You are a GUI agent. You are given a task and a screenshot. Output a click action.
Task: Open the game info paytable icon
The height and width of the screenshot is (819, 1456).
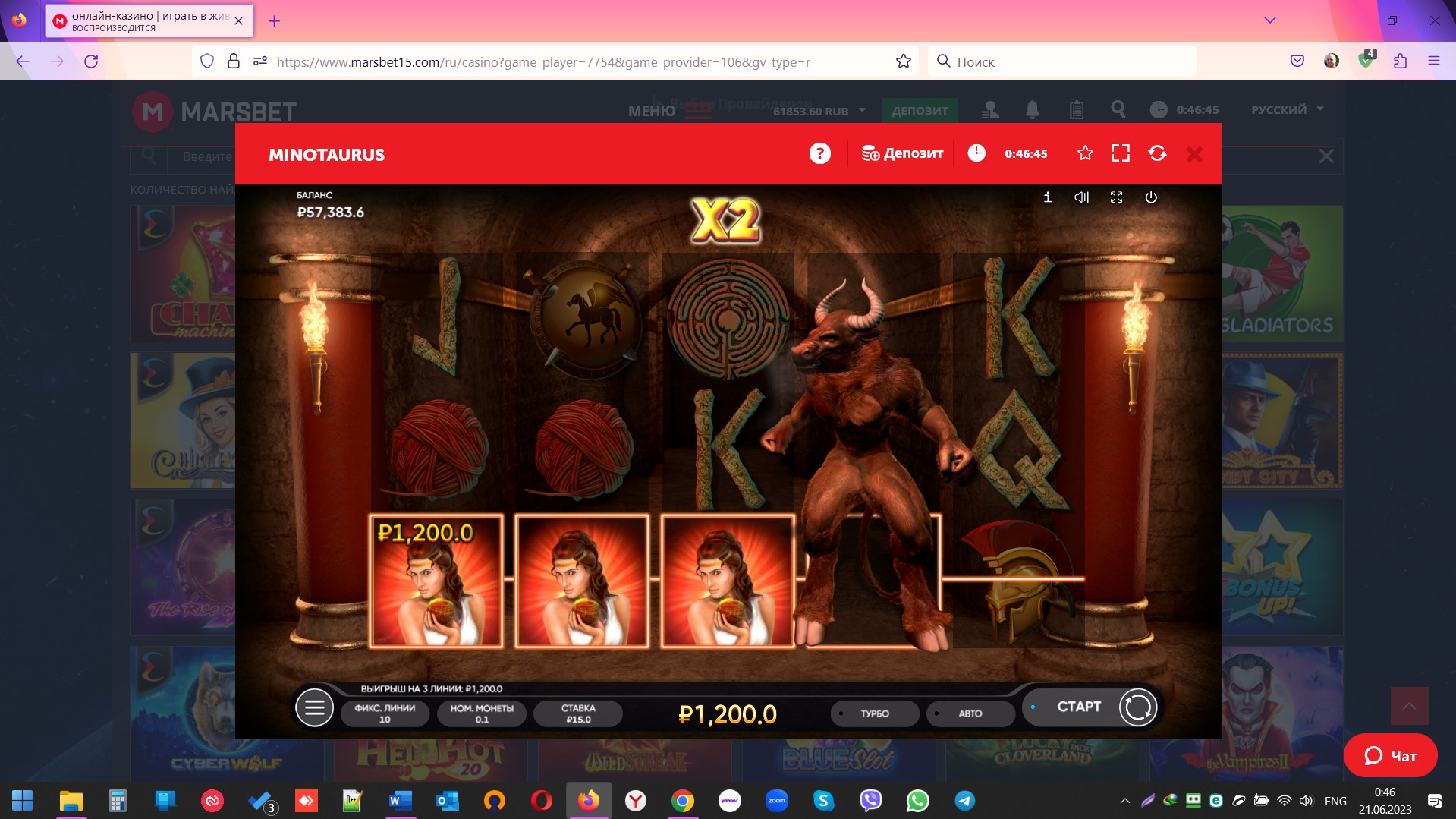point(1047,197)
